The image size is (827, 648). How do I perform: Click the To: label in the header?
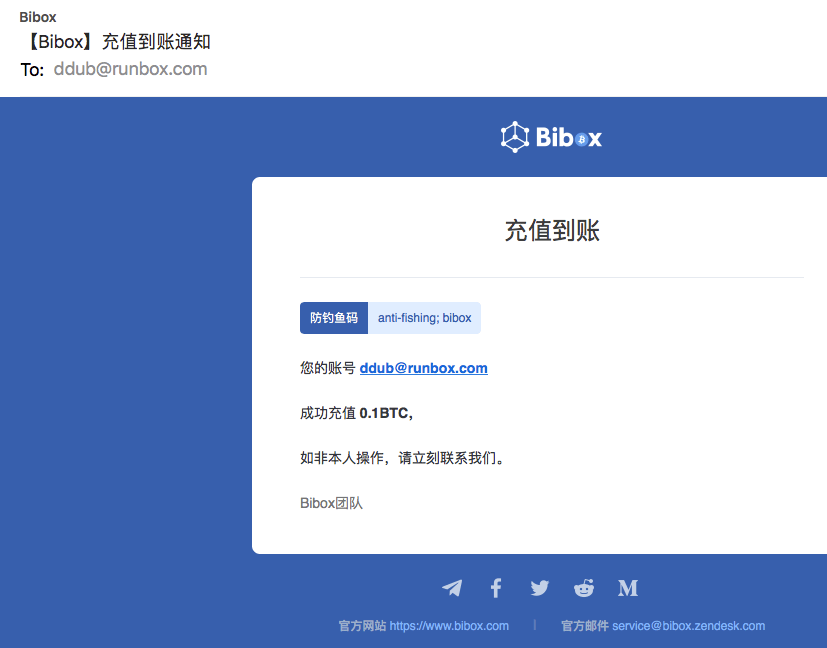point(32,70)
